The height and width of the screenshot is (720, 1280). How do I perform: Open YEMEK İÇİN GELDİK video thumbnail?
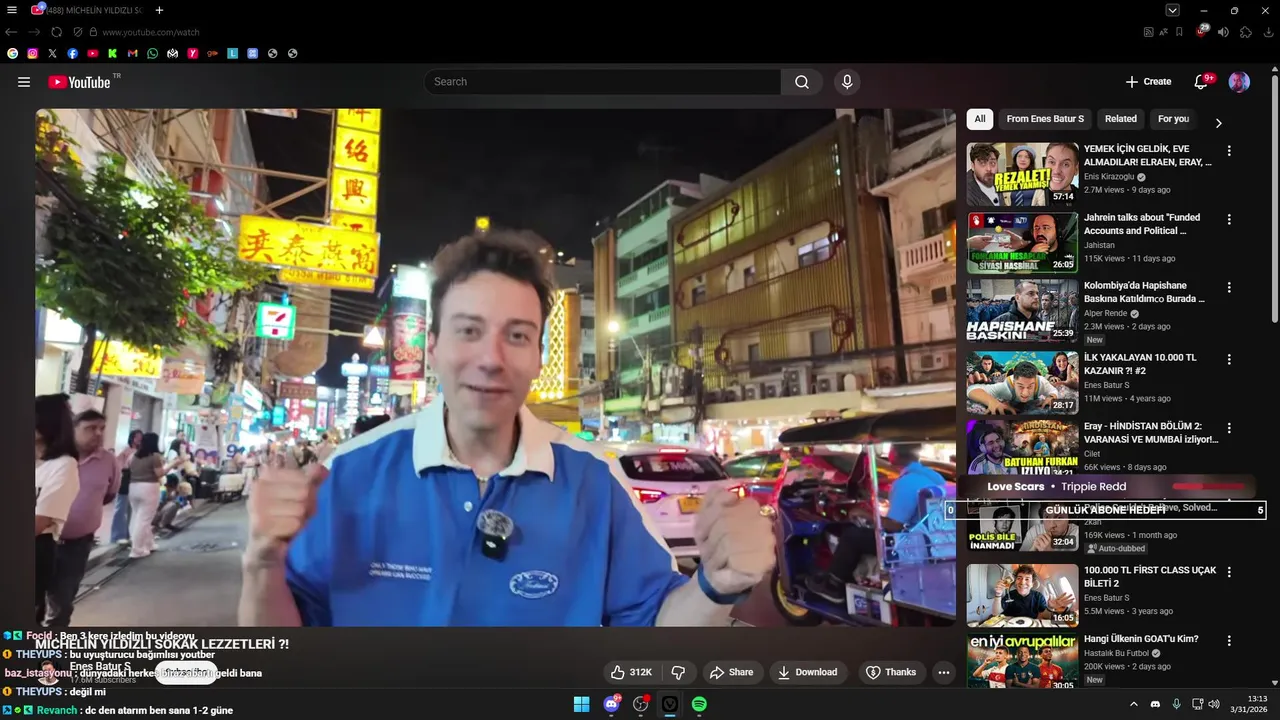tap(1022, 174)
